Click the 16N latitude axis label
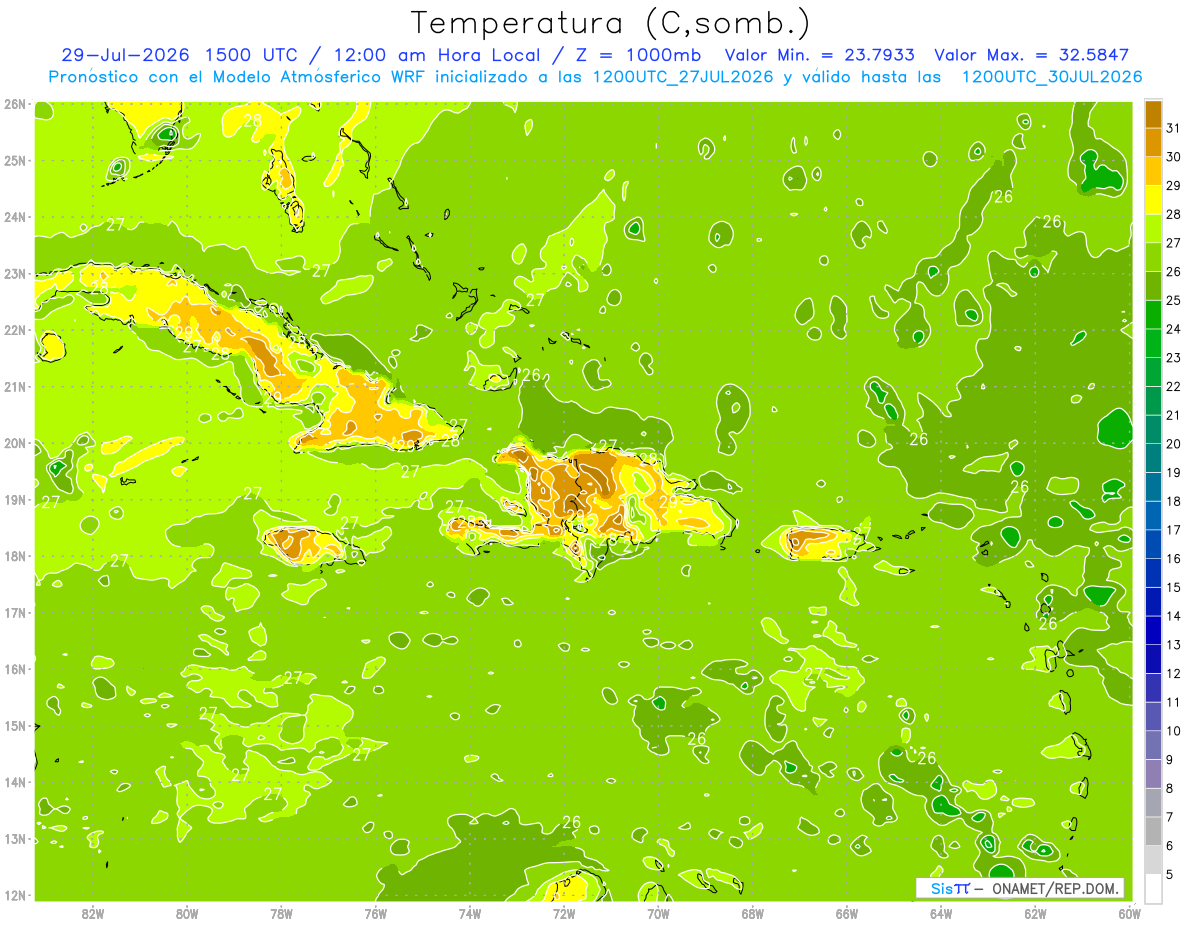This screenshot has width=1200, height=927. (14, 669)
